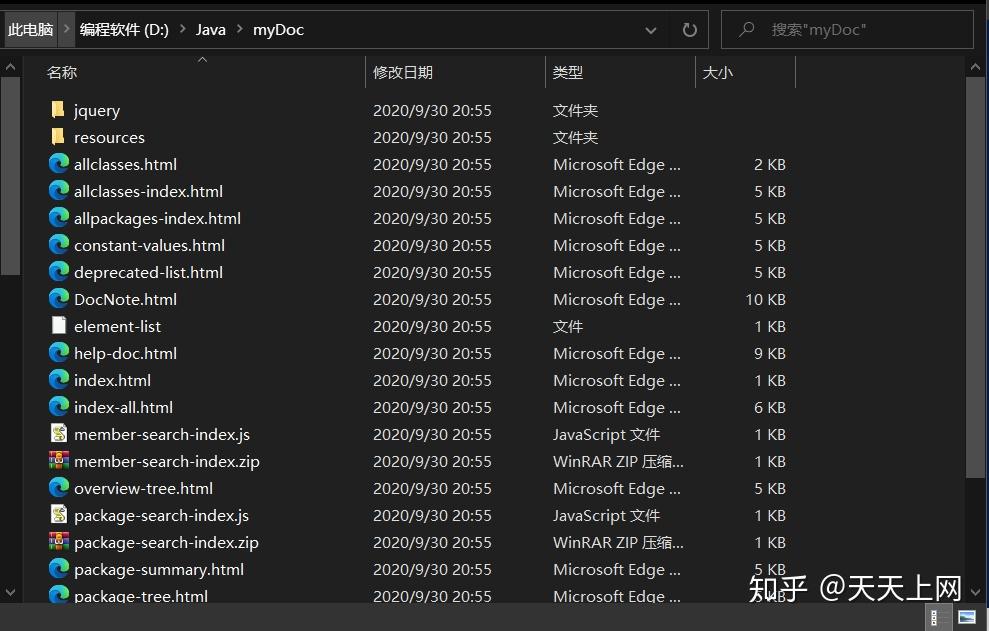
Task: Click the Edge icon beside index-all.html
Action: tap(59, 407)
